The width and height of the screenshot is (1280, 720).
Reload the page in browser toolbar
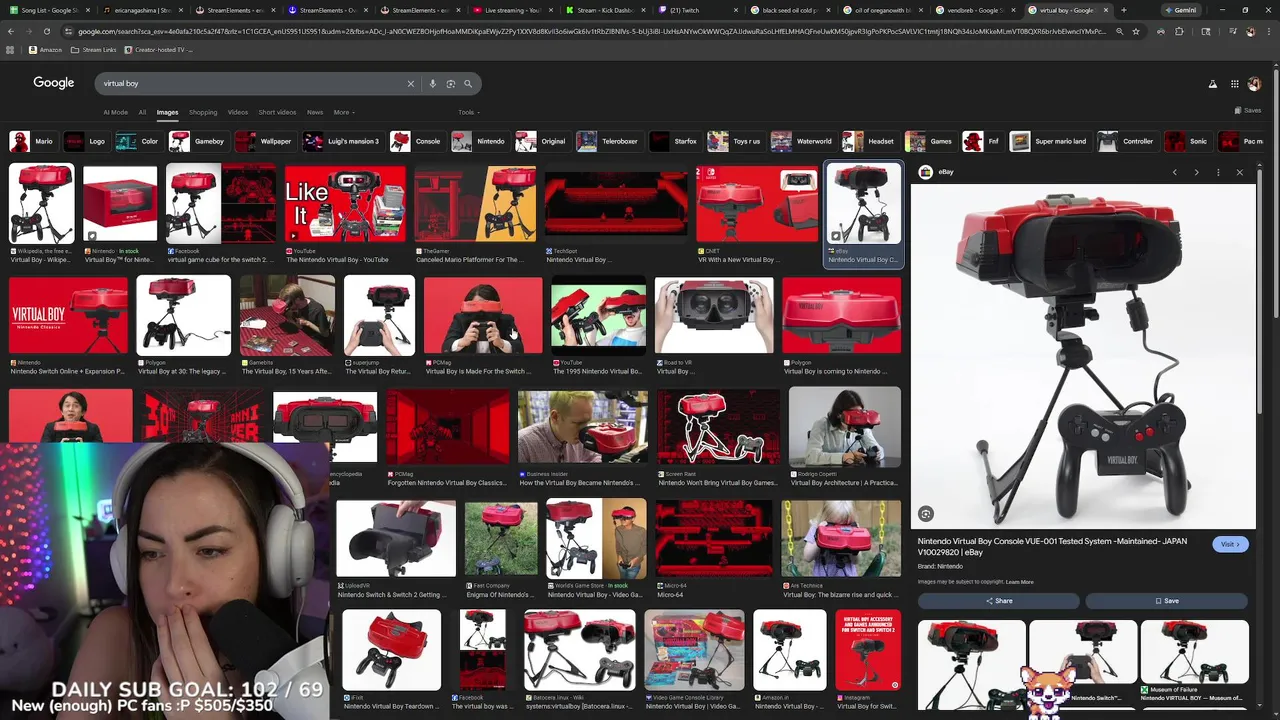tap(46, 31)
